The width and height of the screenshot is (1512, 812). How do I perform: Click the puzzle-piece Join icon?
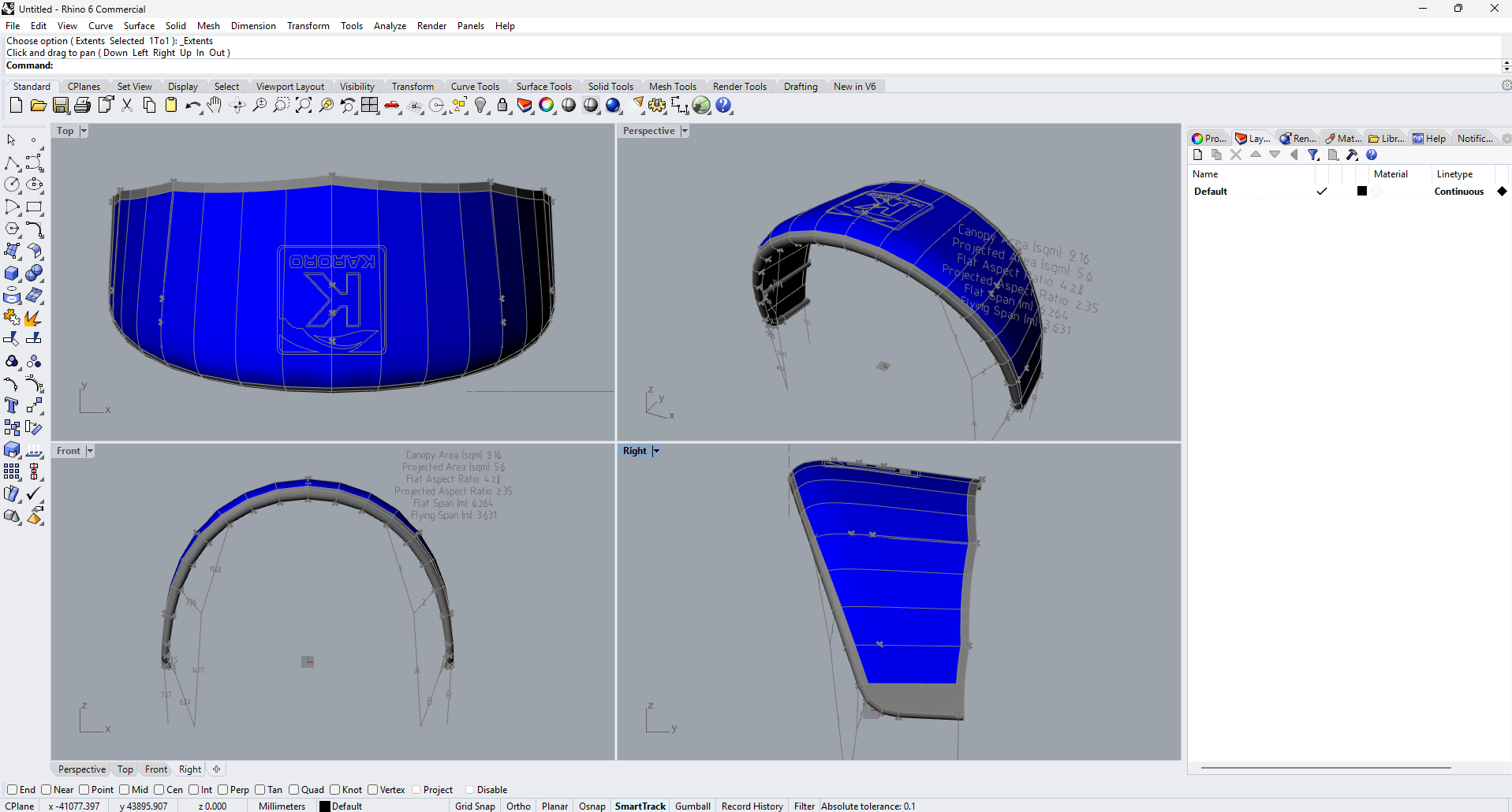12,317
